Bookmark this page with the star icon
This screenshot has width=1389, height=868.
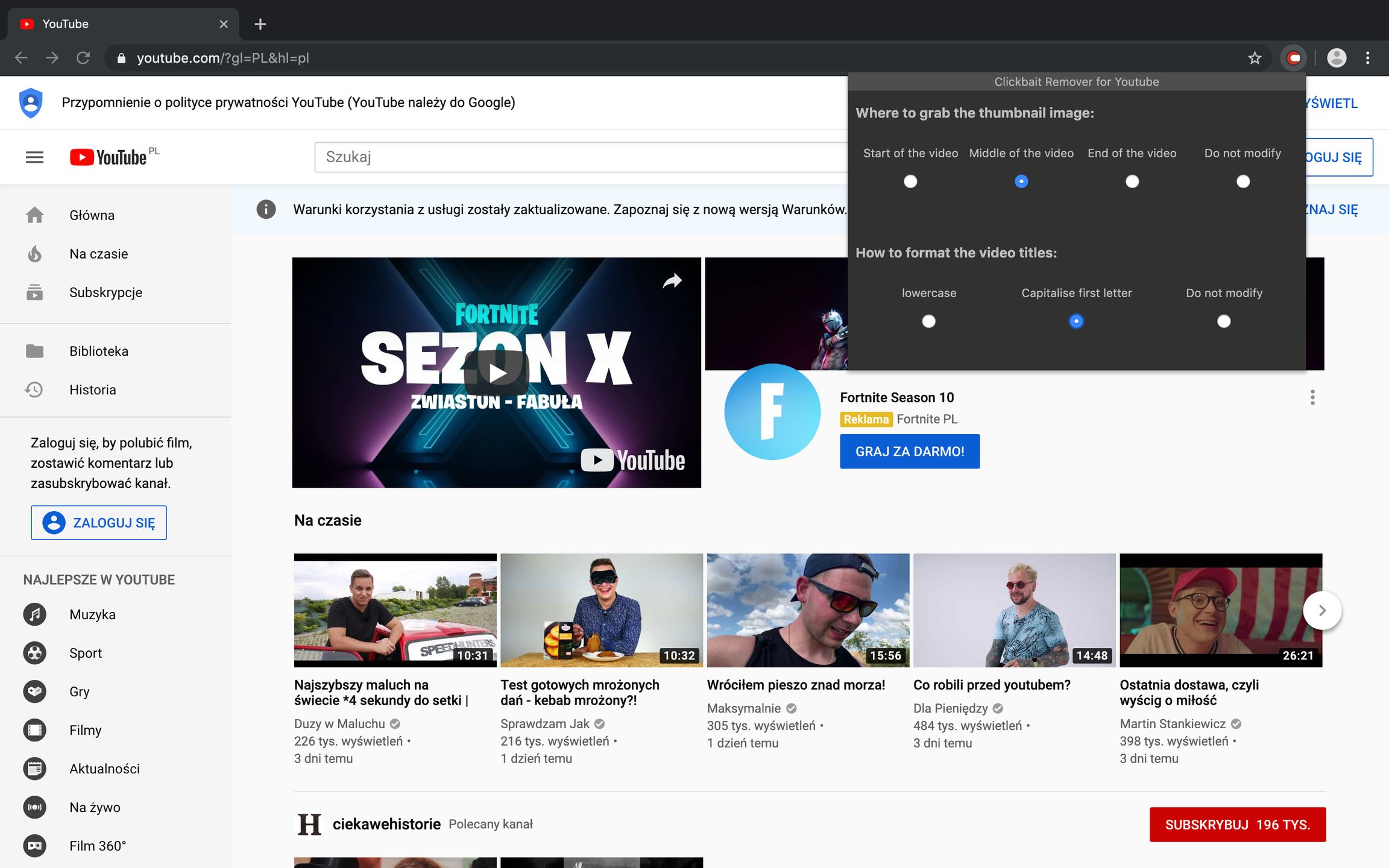click(1255, 58)
